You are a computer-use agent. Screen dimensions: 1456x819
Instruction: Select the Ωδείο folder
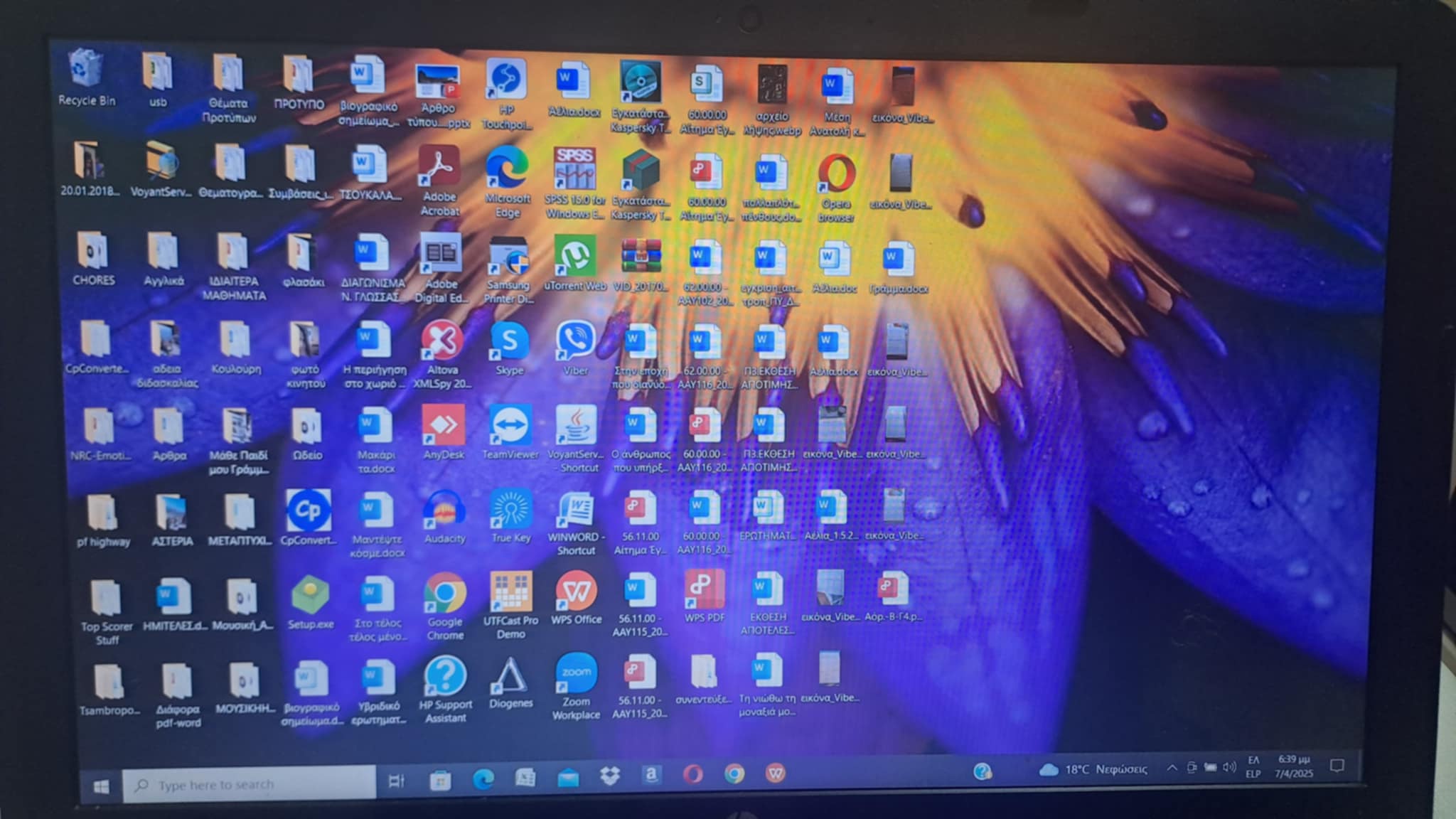tap(307, 434)
